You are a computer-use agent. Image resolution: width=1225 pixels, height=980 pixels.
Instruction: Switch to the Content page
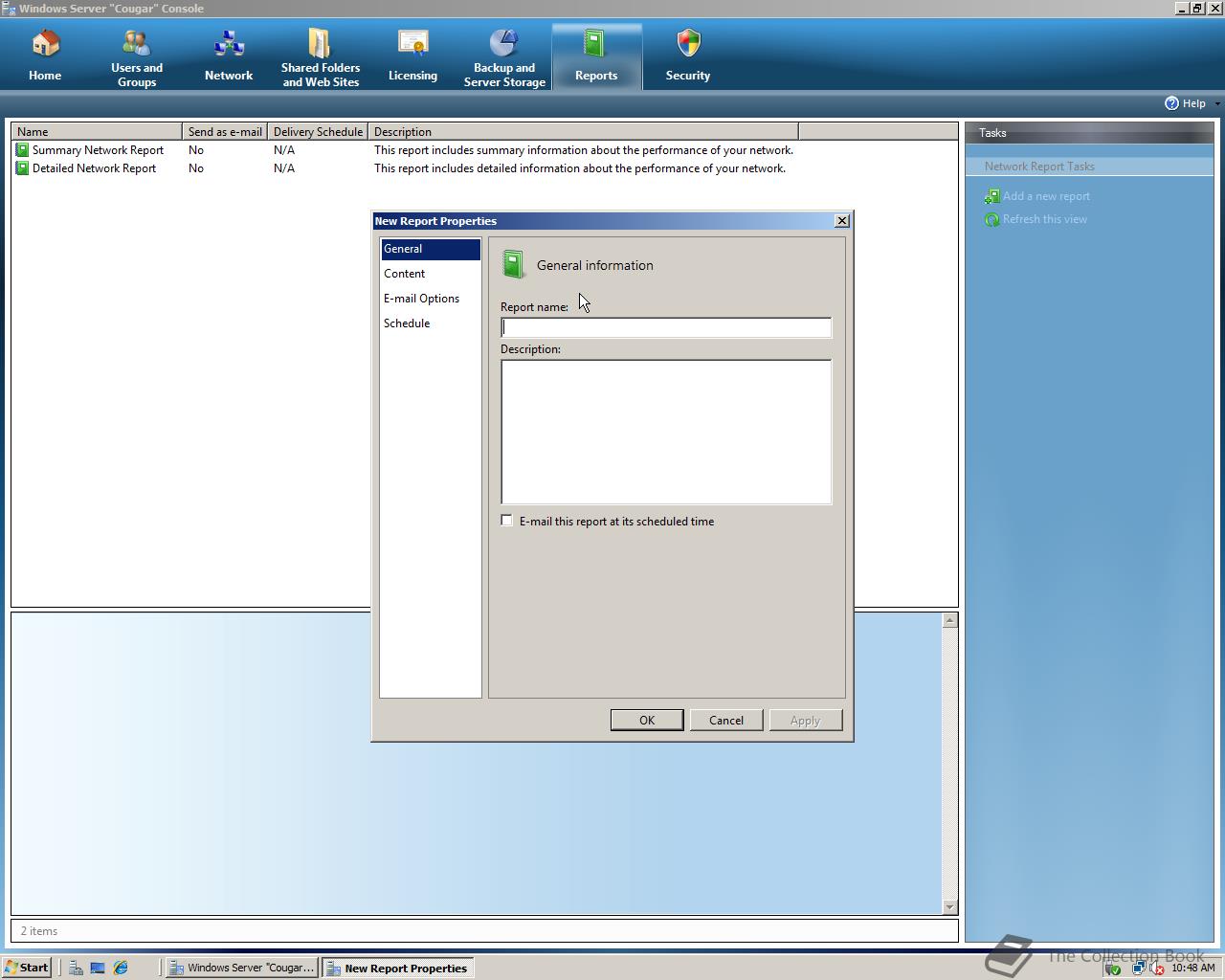[x=431, y=274]
